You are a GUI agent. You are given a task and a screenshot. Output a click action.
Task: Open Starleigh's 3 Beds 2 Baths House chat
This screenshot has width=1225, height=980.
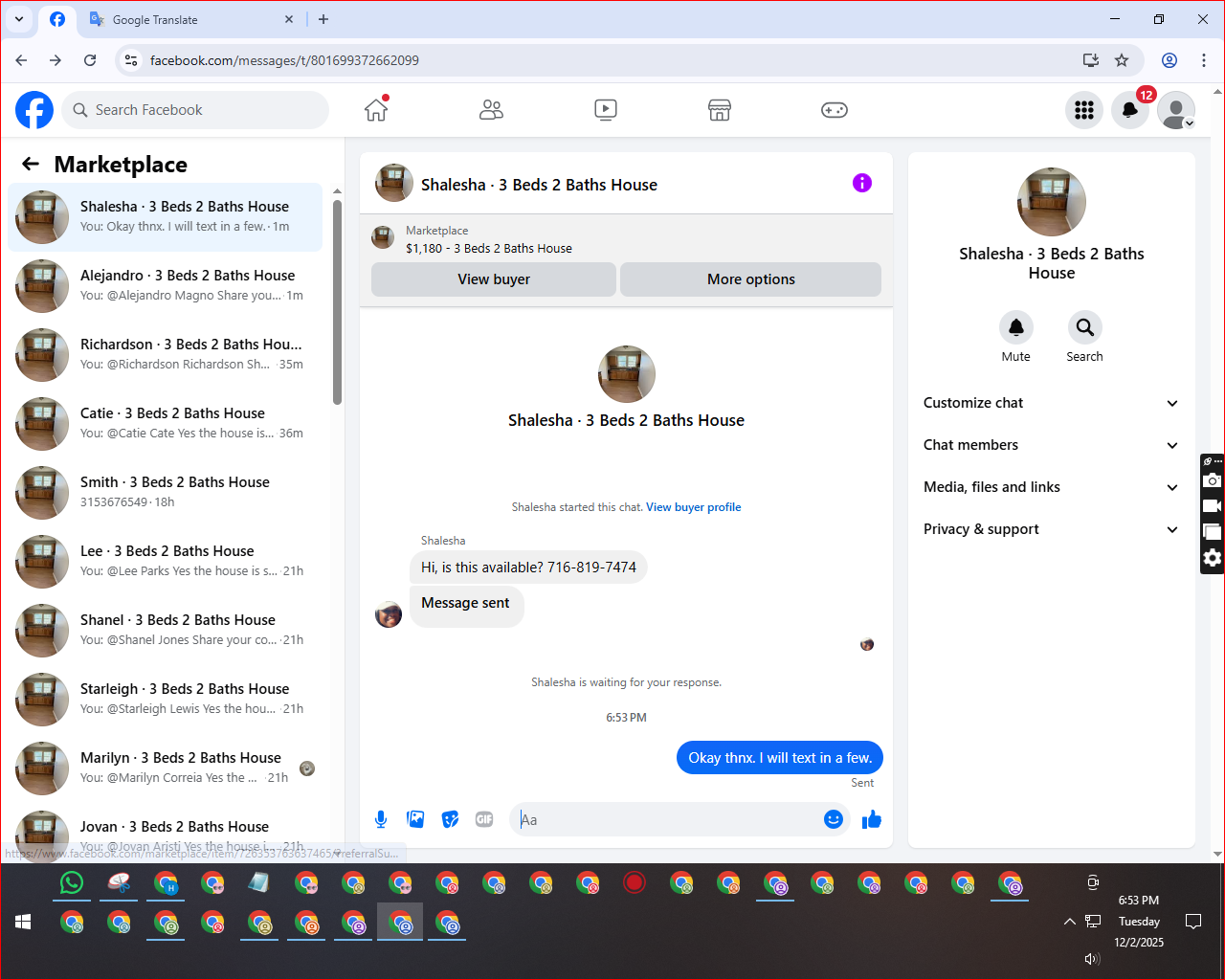click(x=165, y=700)
